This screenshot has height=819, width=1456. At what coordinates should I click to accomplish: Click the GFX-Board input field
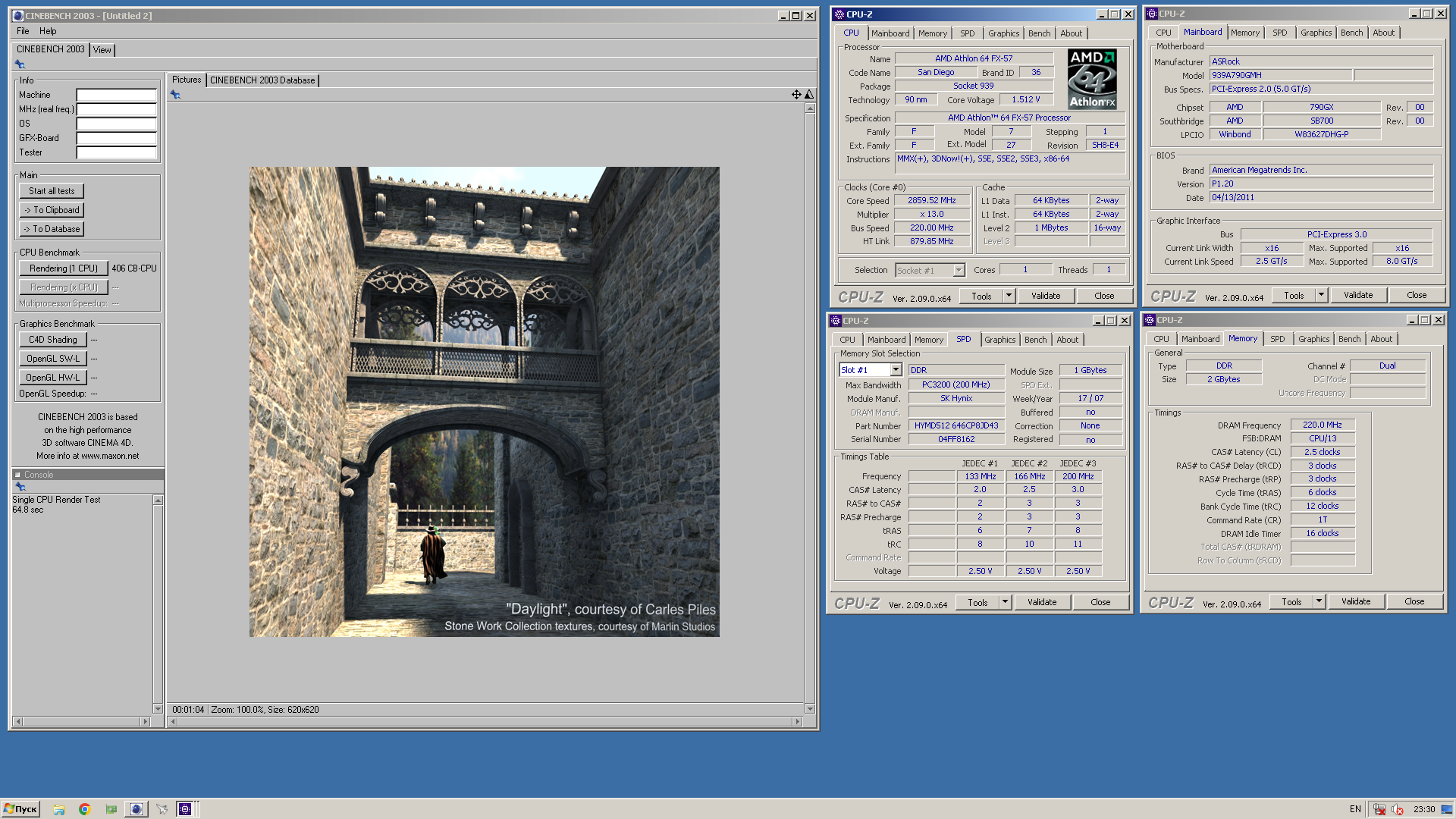coord(117,138)
